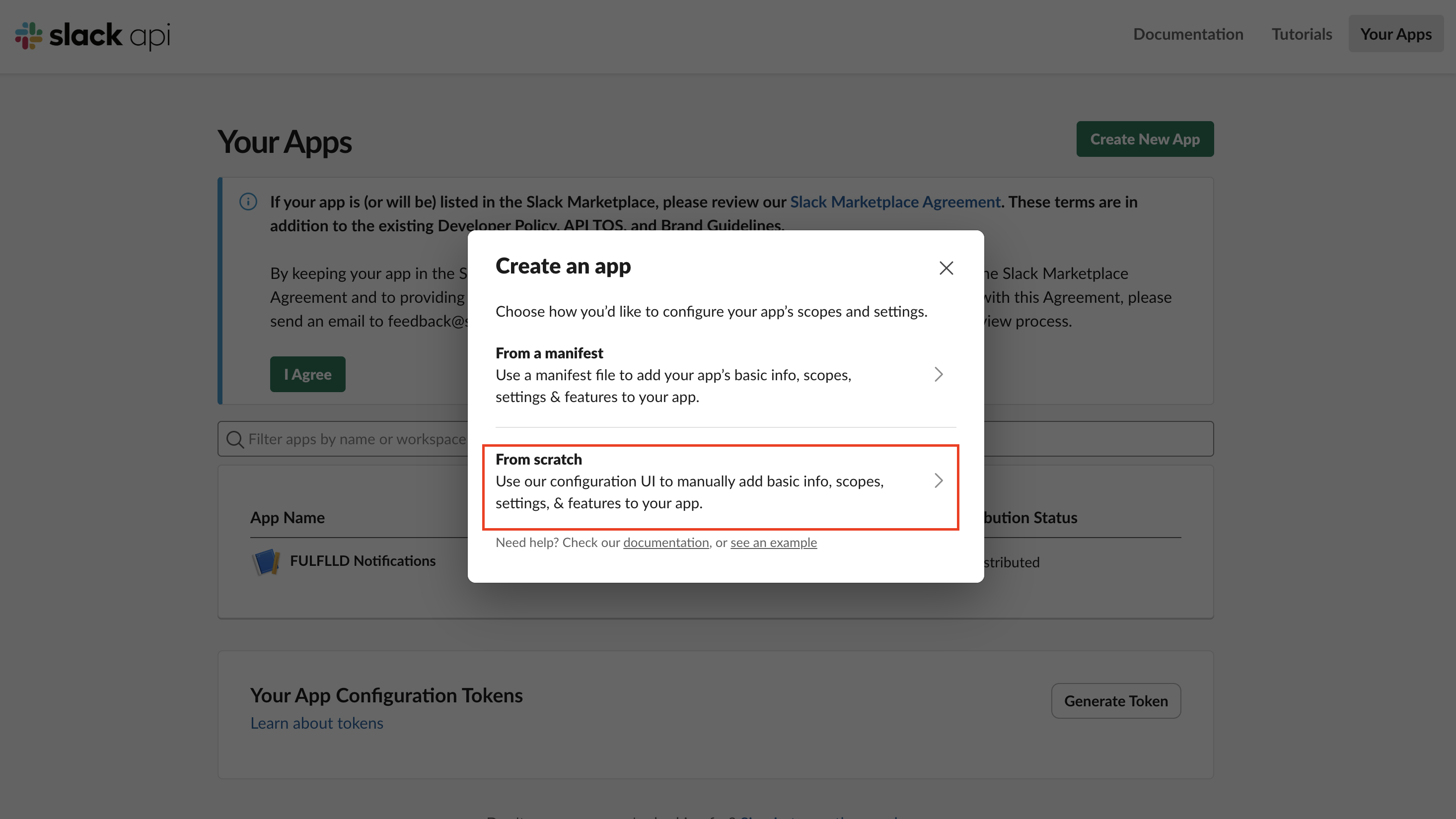Screen dimensions: 1456x819
Task: Click the Generate Token button
Action: [1116, 701]
